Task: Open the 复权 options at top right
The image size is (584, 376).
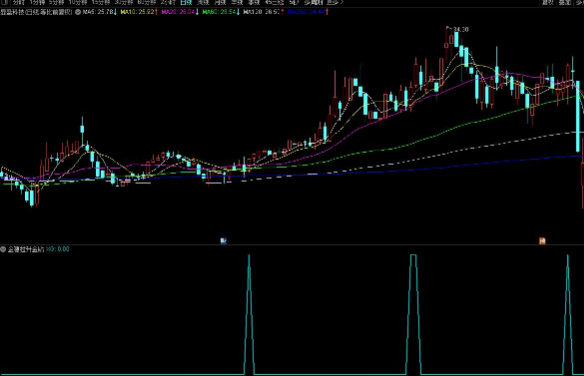Action: pos(548,2)
